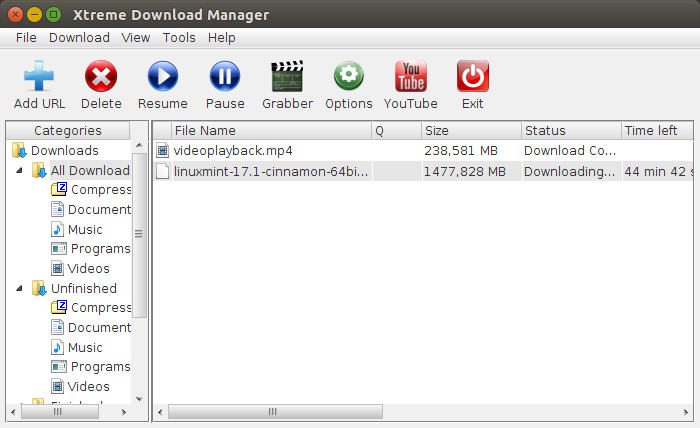This screenshot has height=428, width=700.
Task: Click the Categories panel header
Action: (68, 130)
